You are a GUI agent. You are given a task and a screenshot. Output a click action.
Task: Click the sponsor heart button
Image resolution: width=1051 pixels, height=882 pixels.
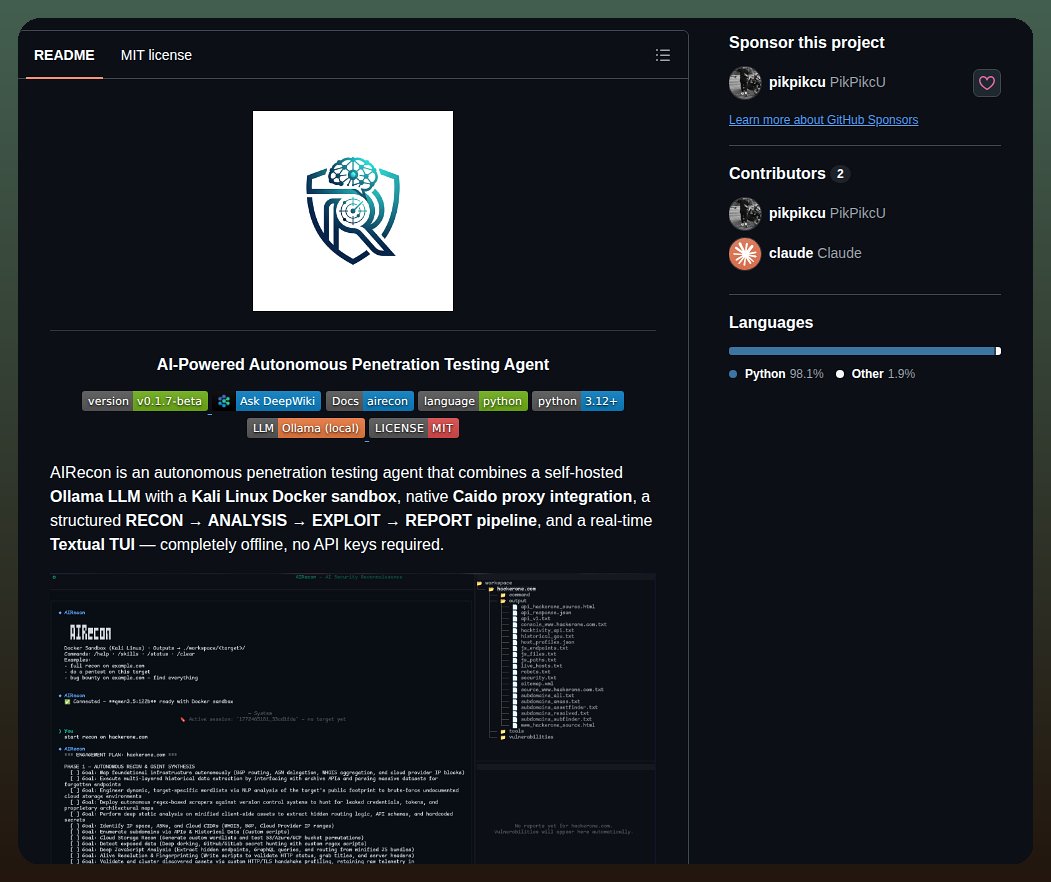tap(986, 83)
